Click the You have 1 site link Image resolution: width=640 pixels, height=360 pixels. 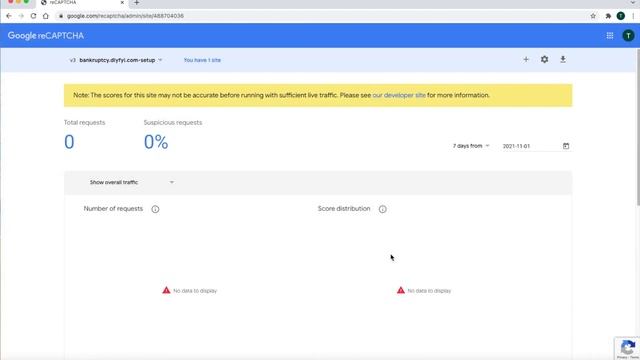(x=202, y=60)
